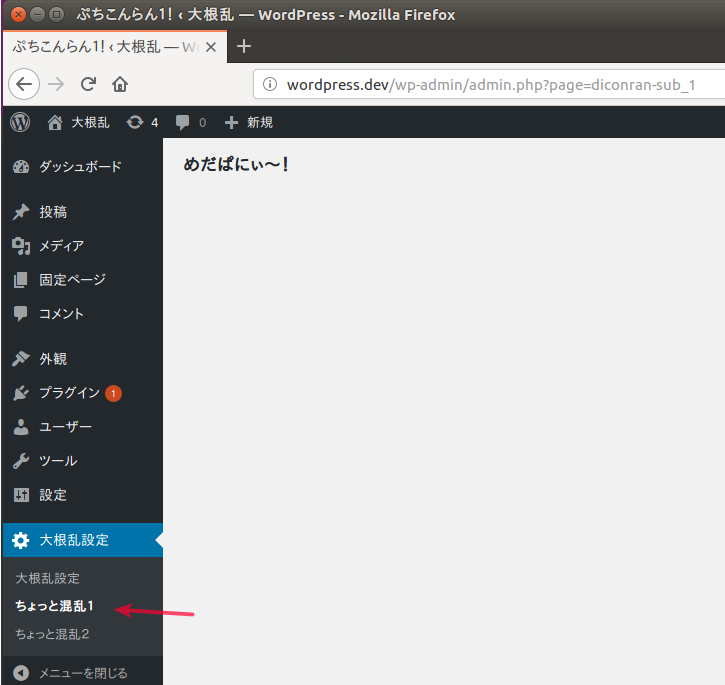Viewport: 725px width, 685px height.
Task: Click the media icon beside メディア
Action: (21, 246)
